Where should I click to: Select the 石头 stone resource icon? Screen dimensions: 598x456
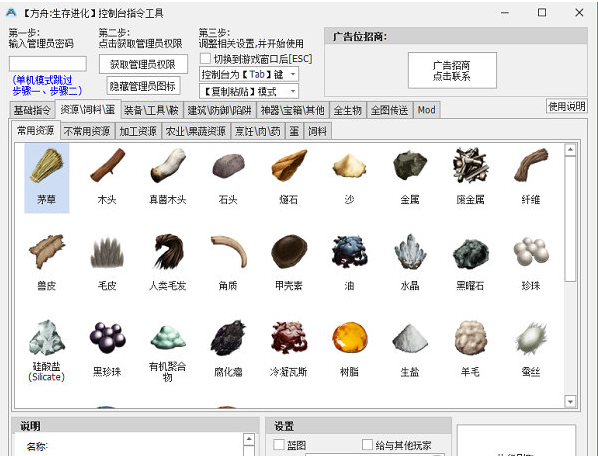click(x=228, y=165)
